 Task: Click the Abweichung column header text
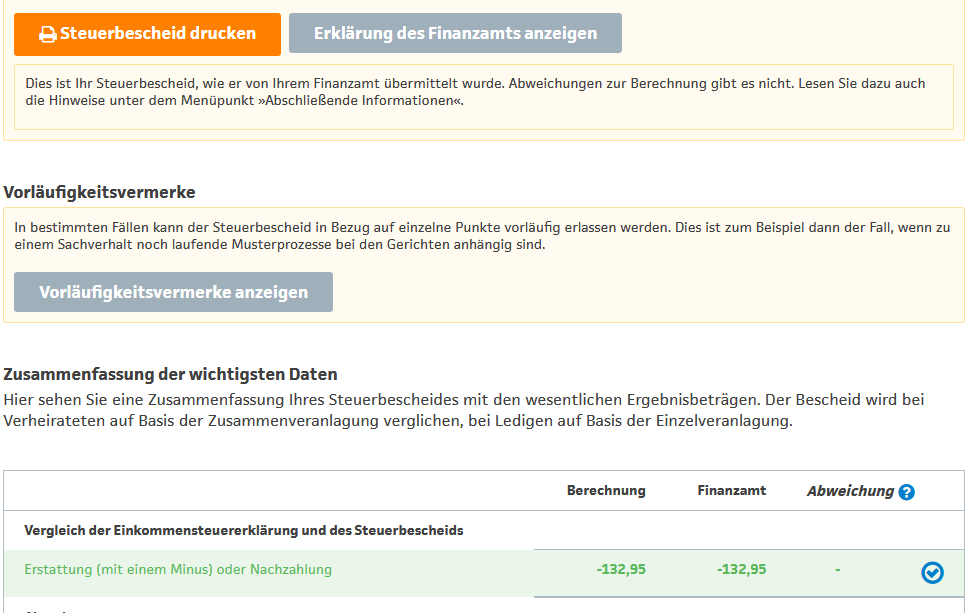[x=849, y=491]
